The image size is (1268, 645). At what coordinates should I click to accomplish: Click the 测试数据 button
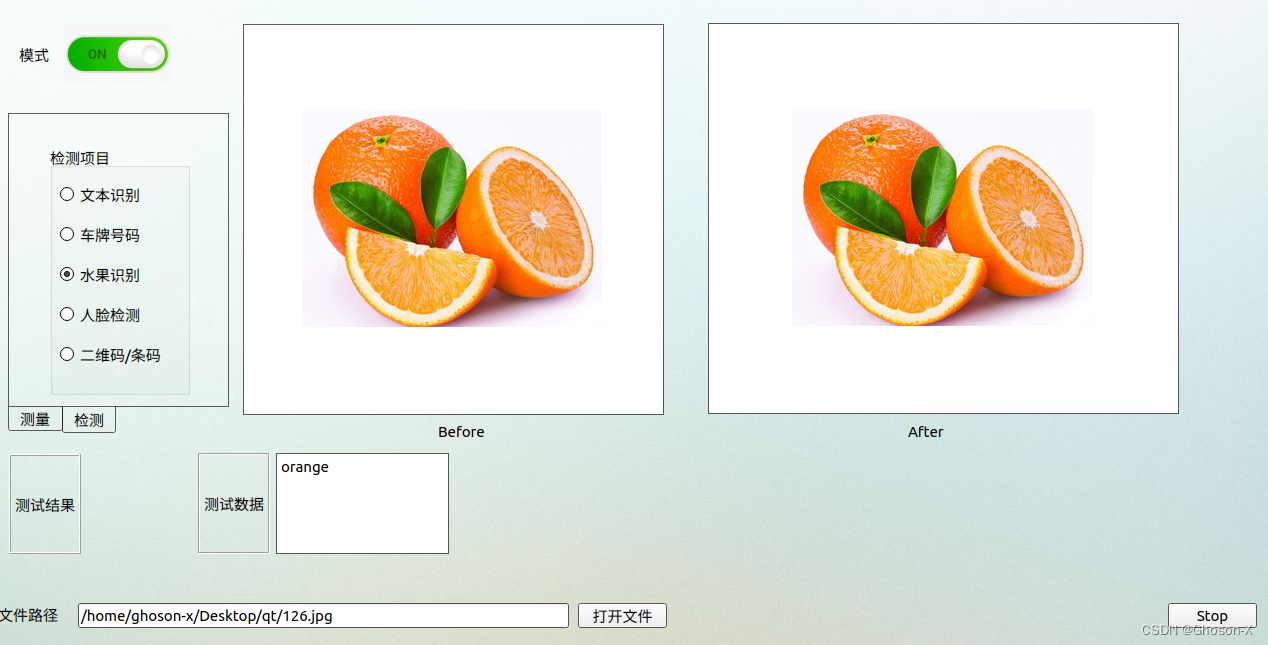234,503
